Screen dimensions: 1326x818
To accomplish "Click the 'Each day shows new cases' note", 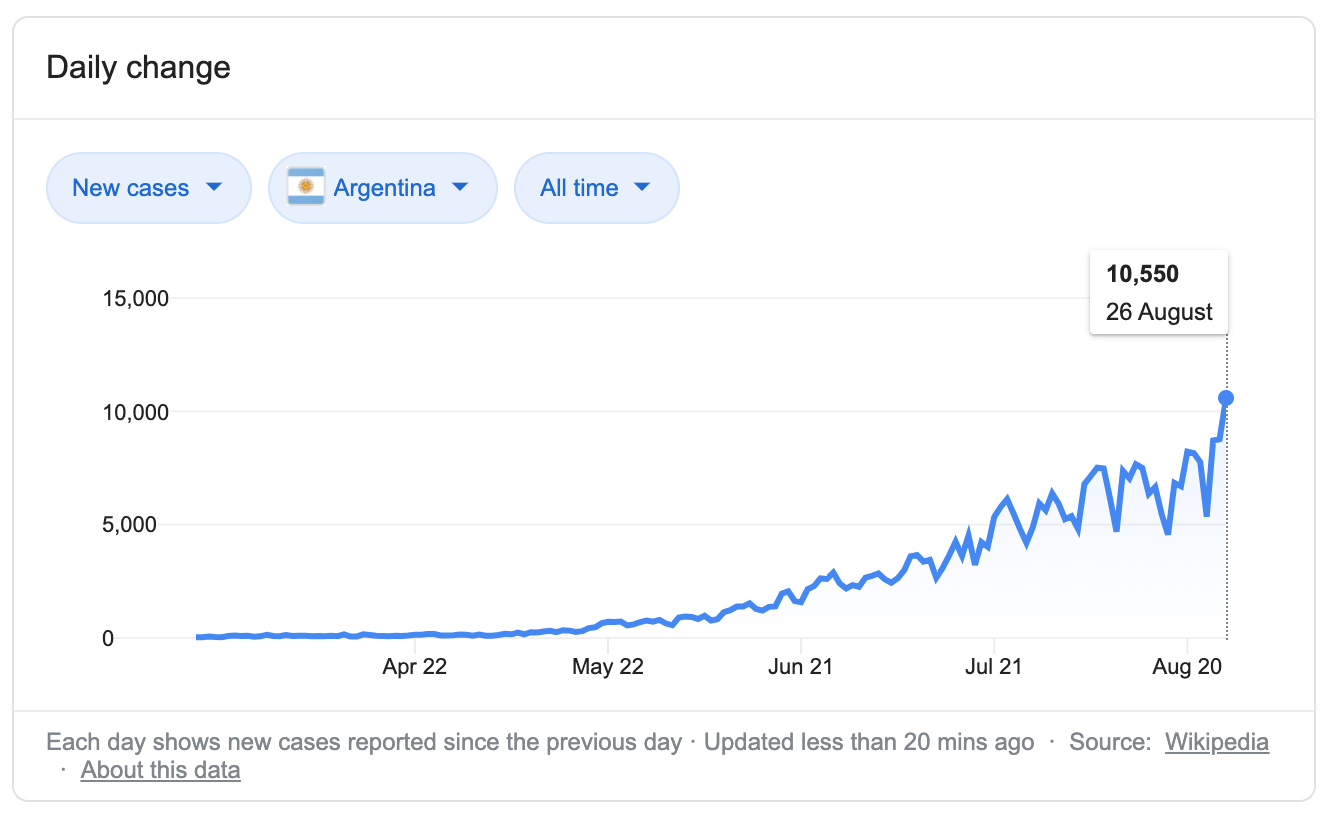I will (x=364, y=742).
